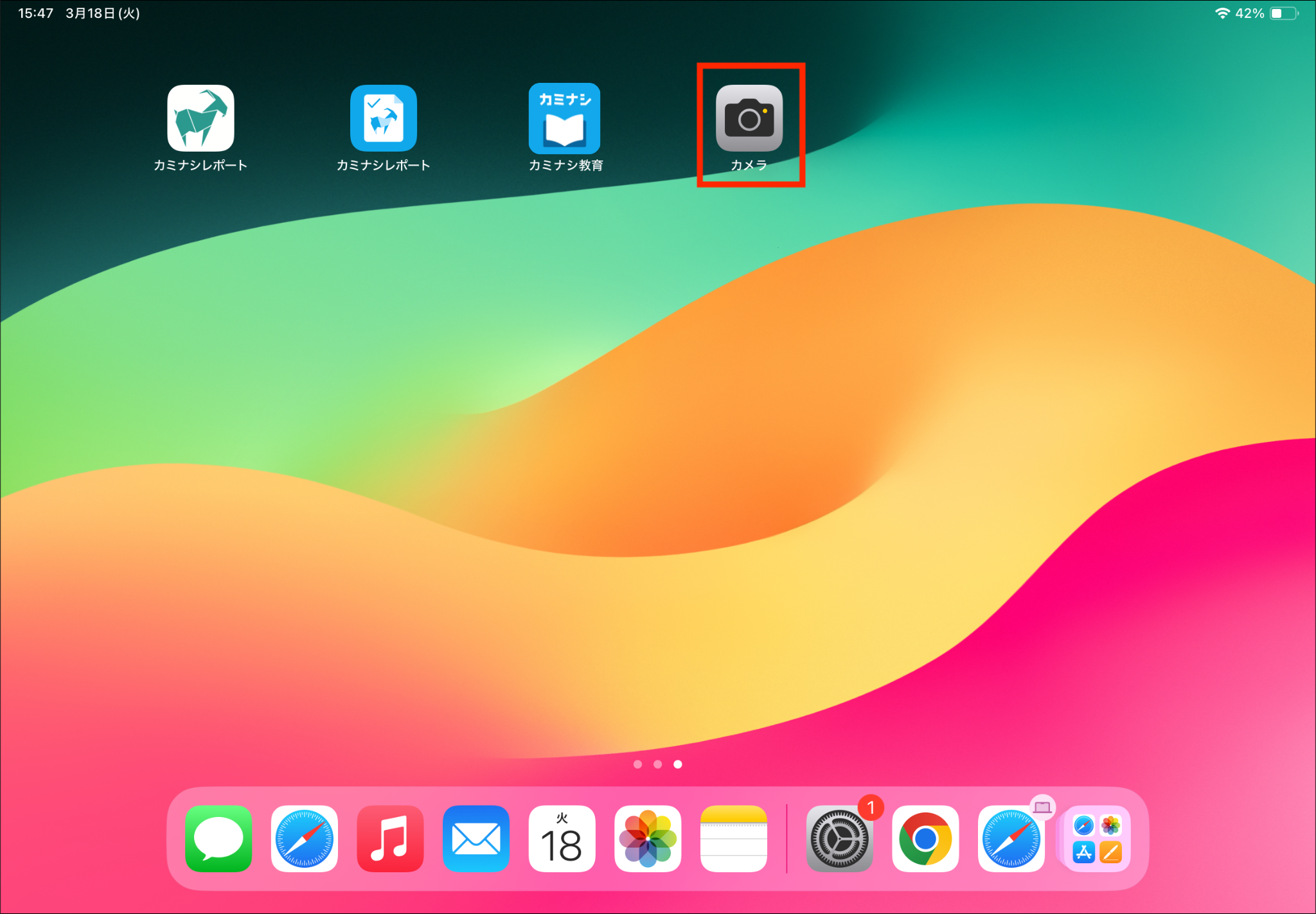Open the カミナシ教育 app
Screen dimensions: 1316x914
(564, 119)
